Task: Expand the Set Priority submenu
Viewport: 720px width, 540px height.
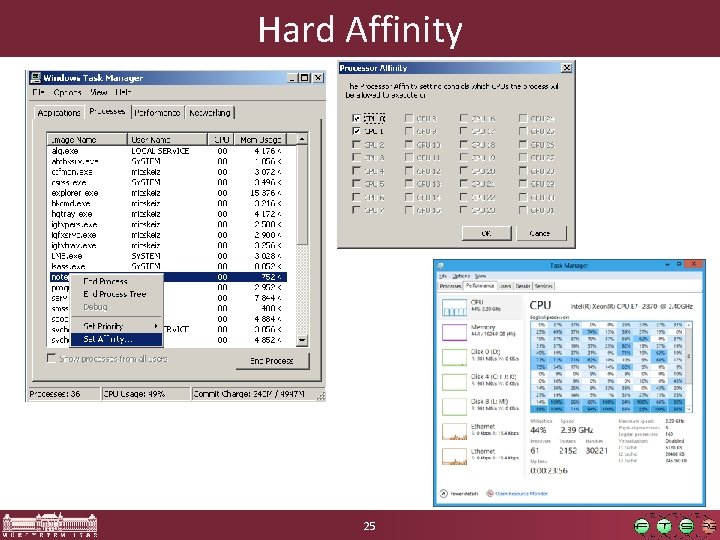Action: (117, 326)
